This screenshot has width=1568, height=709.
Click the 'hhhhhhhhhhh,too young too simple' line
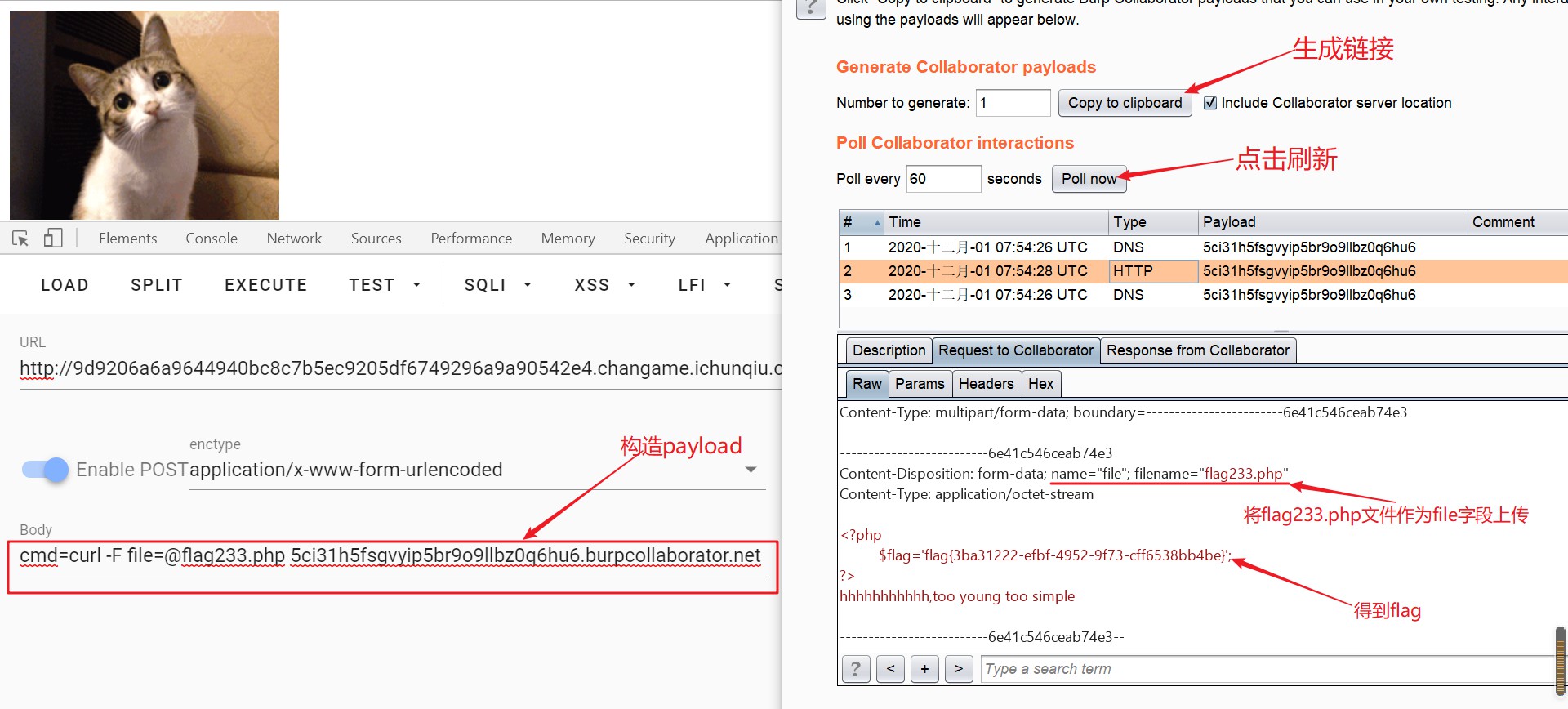[957, 596]
